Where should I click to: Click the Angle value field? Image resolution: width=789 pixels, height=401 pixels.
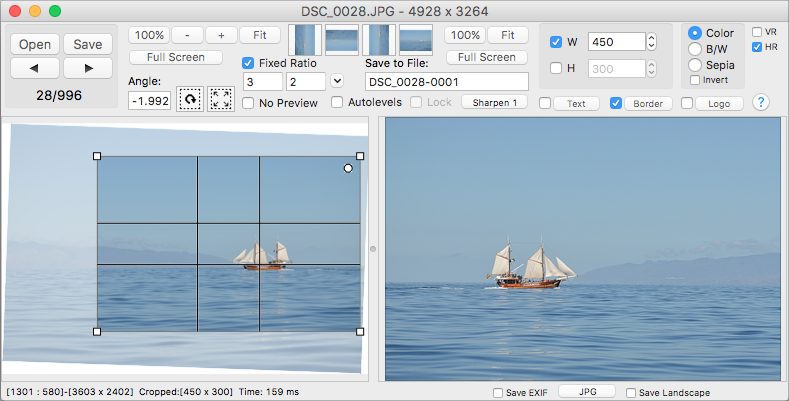click(x=149, y=101)
